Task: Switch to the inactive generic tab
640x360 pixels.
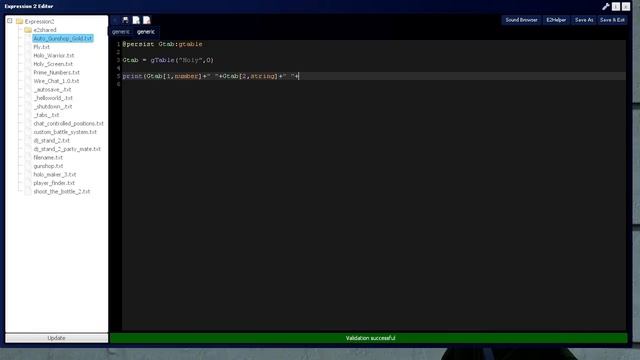Action: click(x=121, y=32)
